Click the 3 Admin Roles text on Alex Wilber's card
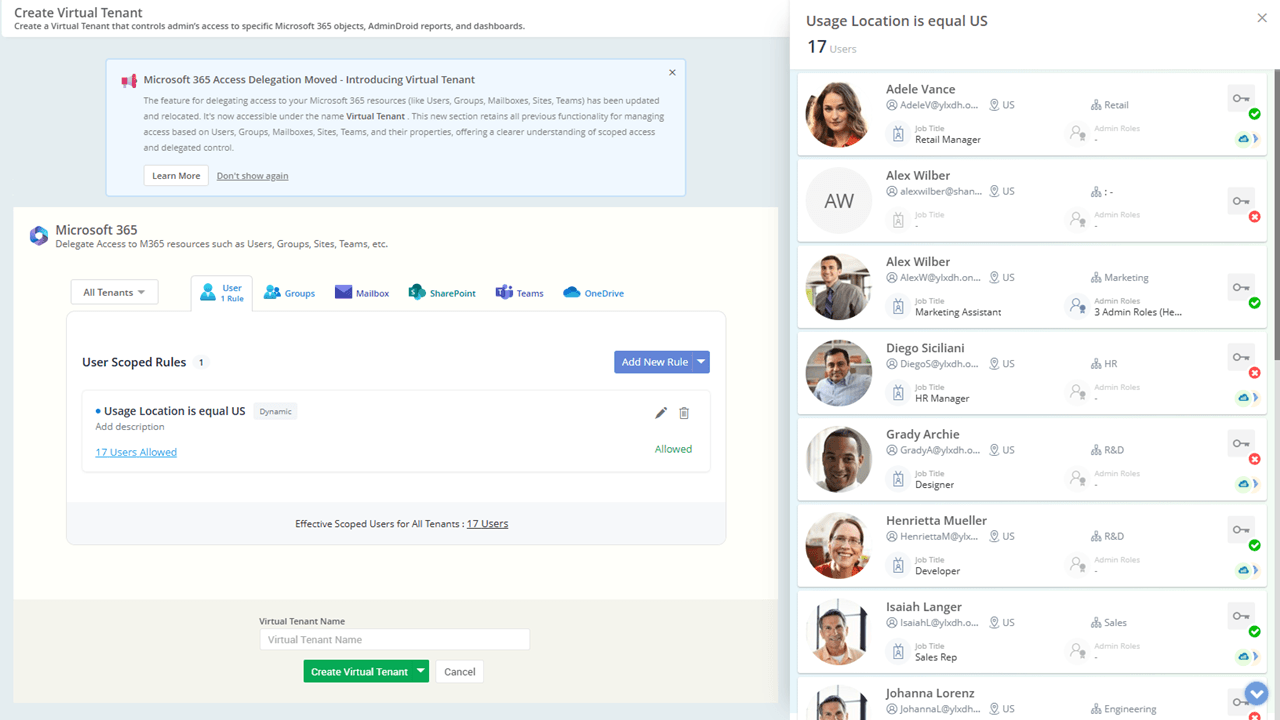Viewport: 1280px width, 720px height. [x=1138, y=312]
